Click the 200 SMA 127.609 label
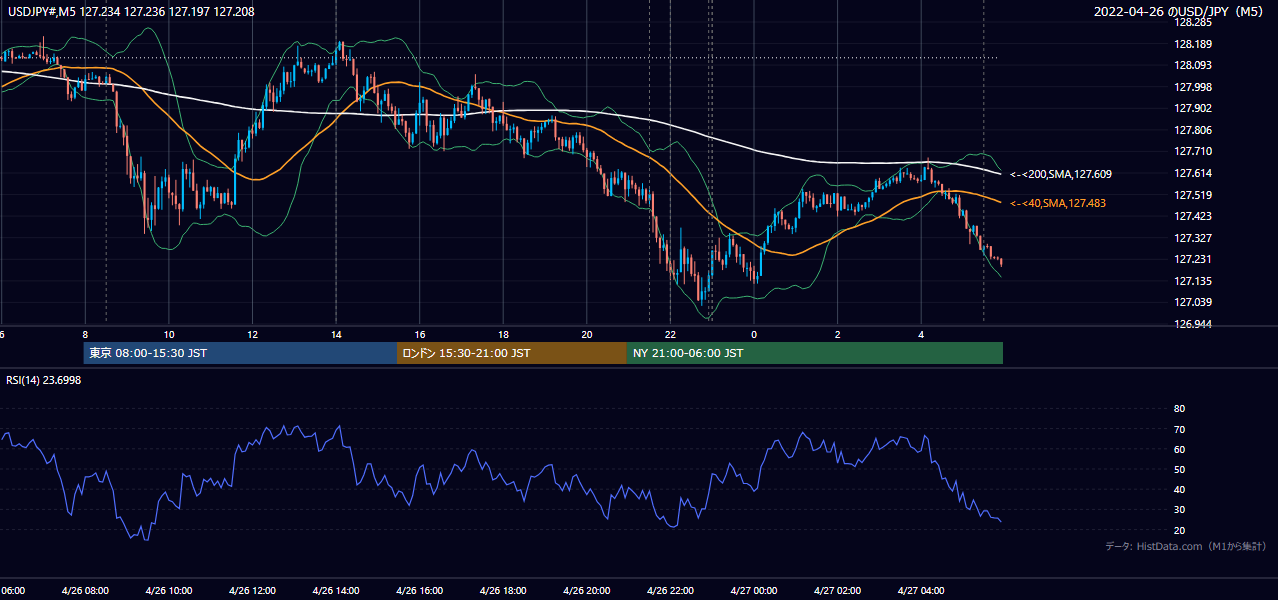1278x600 pixels. click(1061, 174)
